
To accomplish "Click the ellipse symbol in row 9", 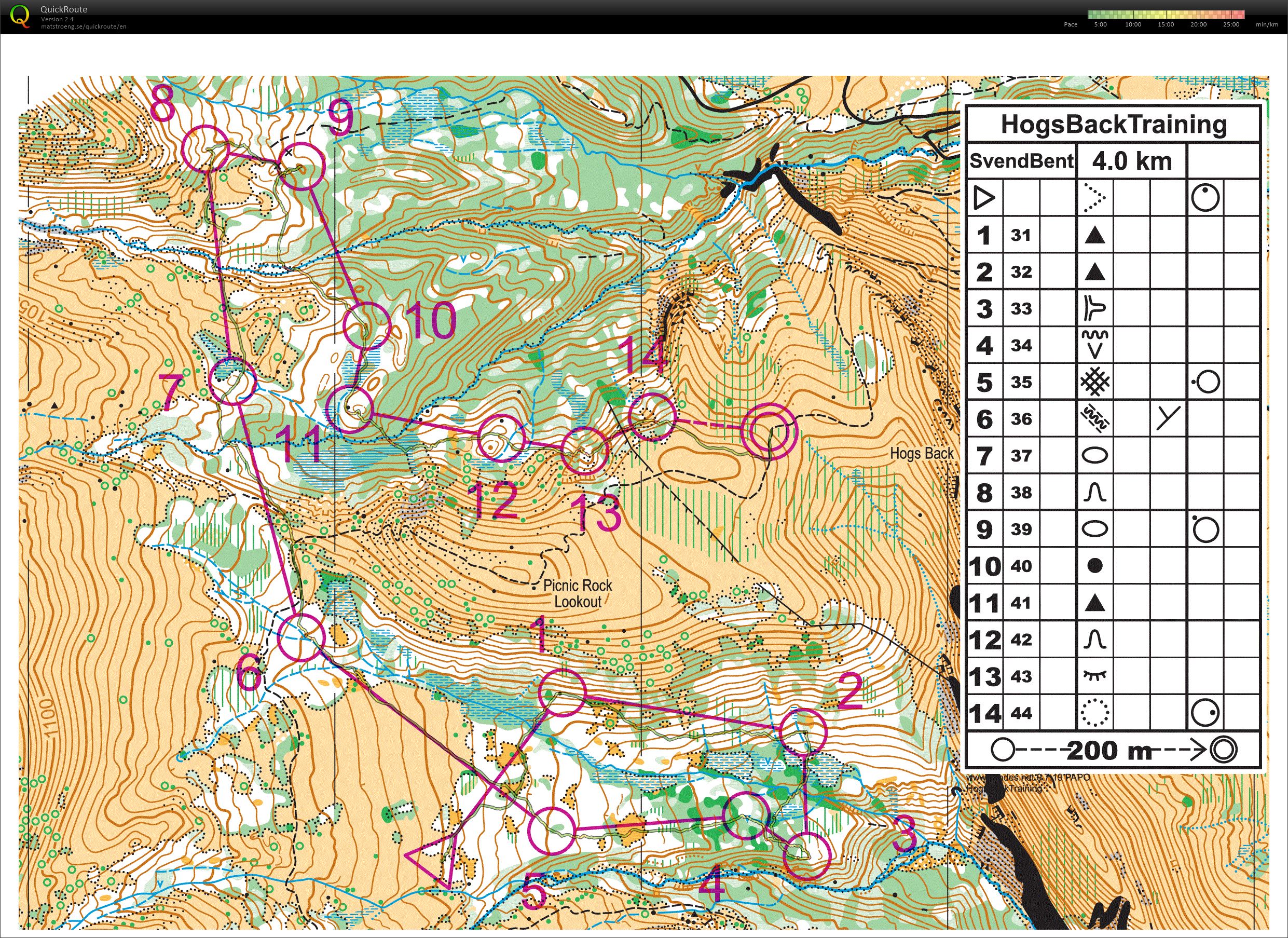I will tap(1094, 529).
